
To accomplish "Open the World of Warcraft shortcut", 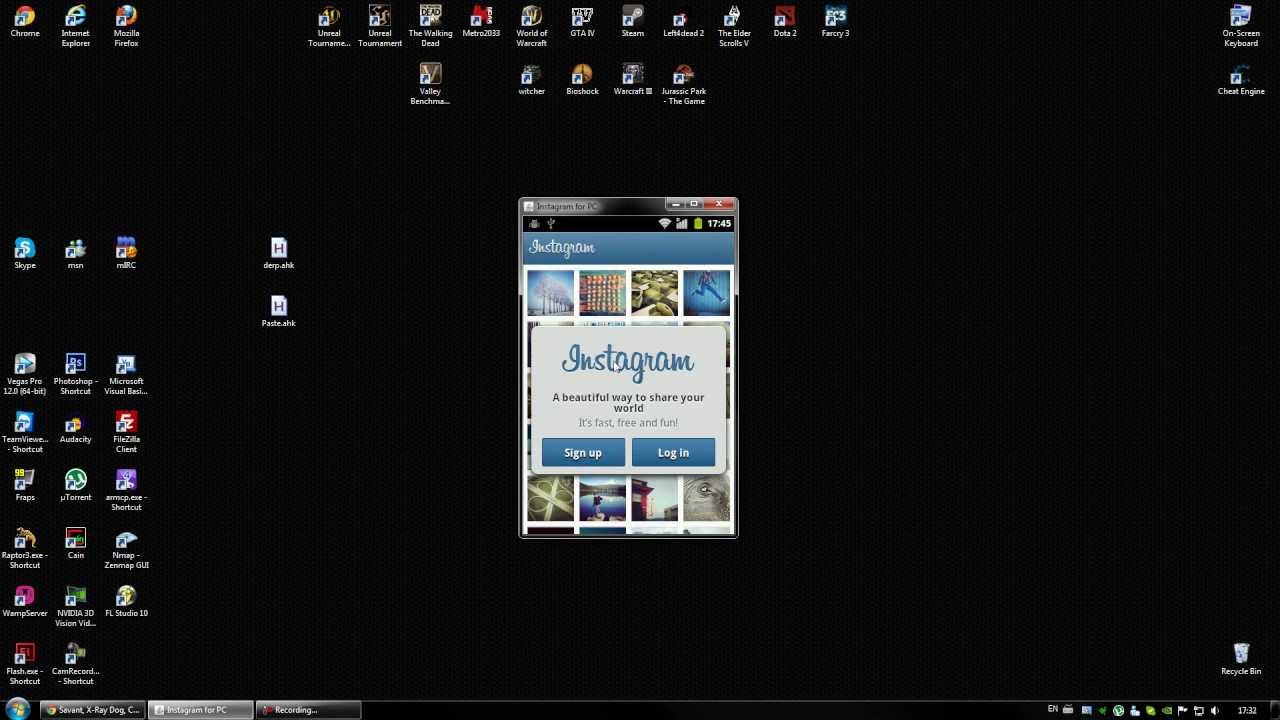I will coord(531,26).
